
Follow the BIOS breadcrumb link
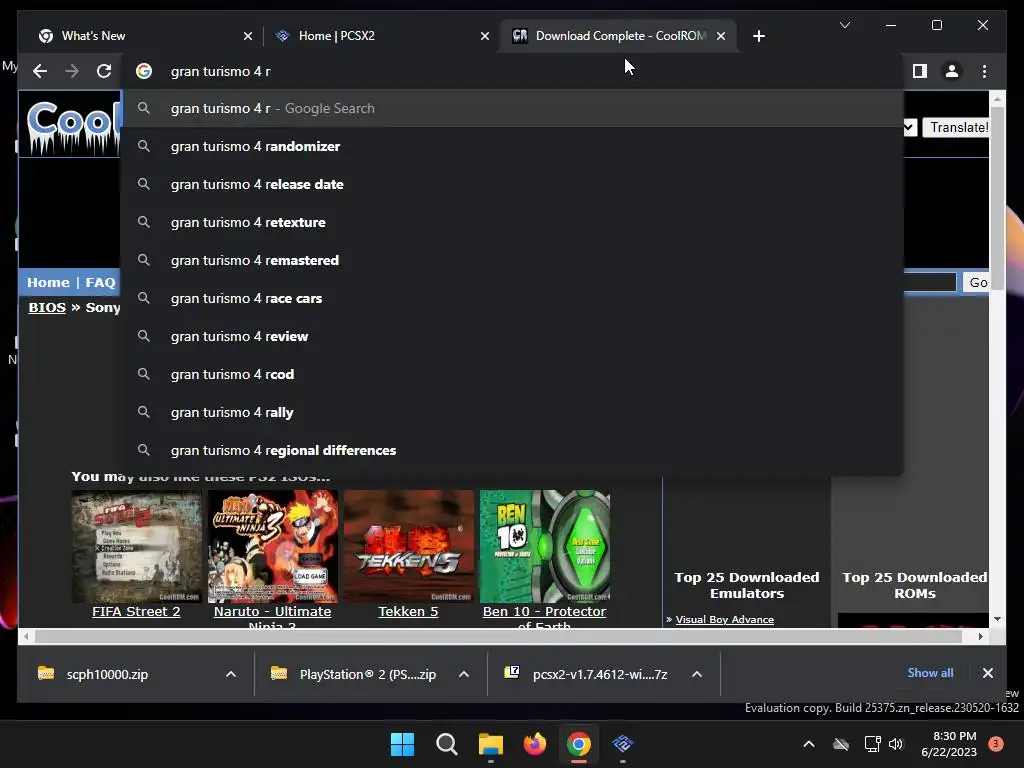click(47, 307)
